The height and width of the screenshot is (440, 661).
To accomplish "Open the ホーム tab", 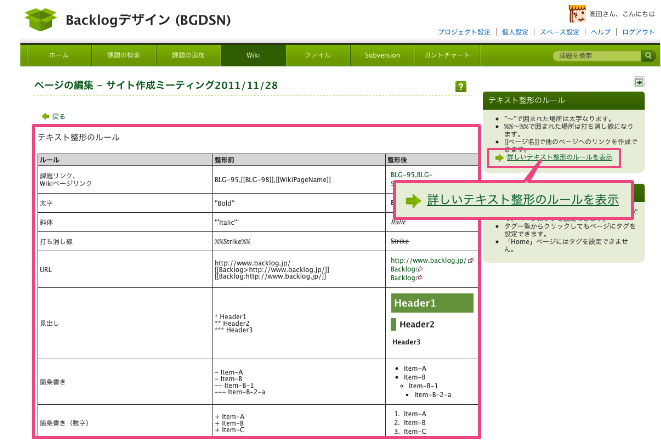I will (x=59, y=55).
